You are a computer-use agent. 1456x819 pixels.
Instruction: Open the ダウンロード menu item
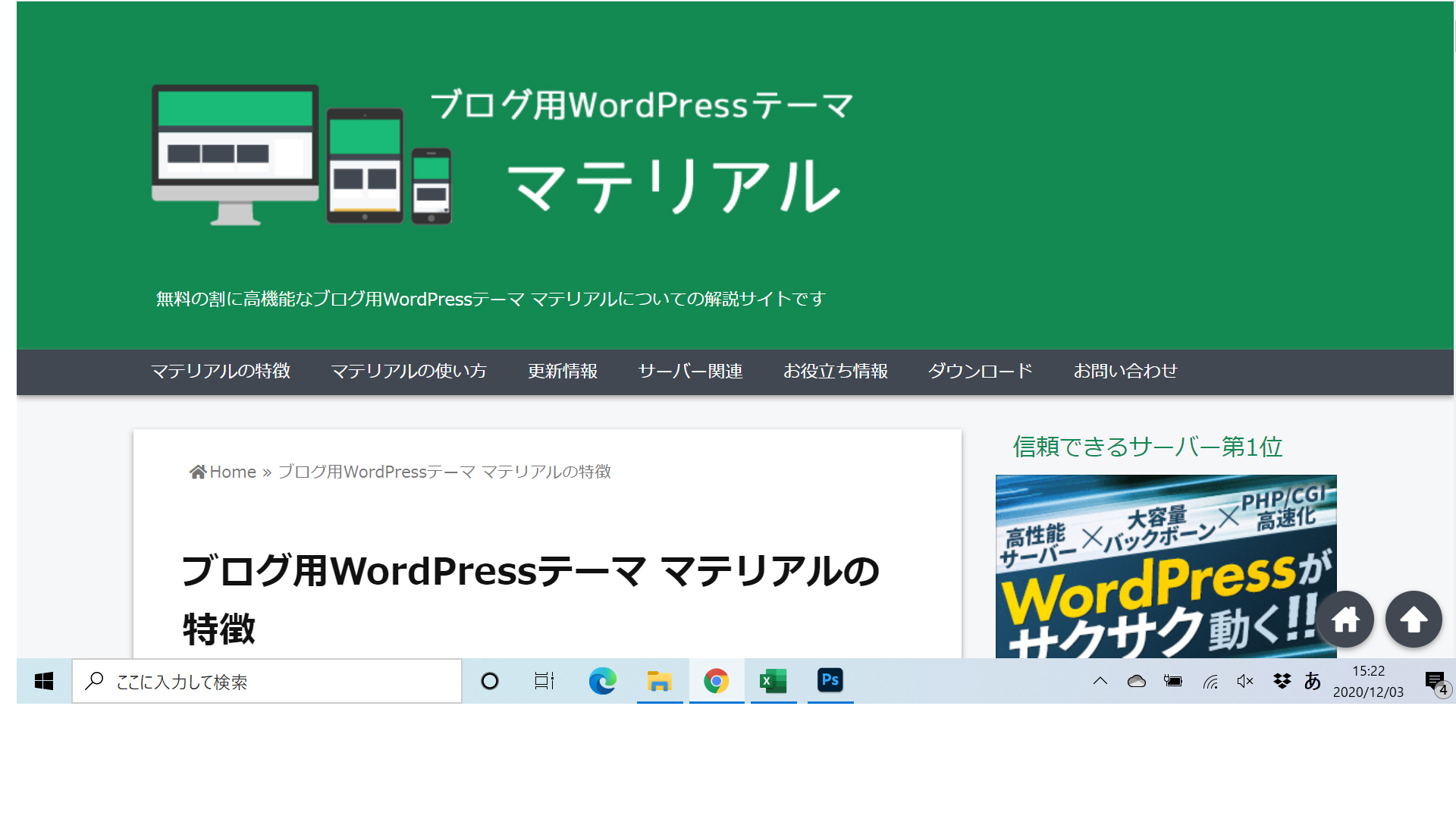980,371
